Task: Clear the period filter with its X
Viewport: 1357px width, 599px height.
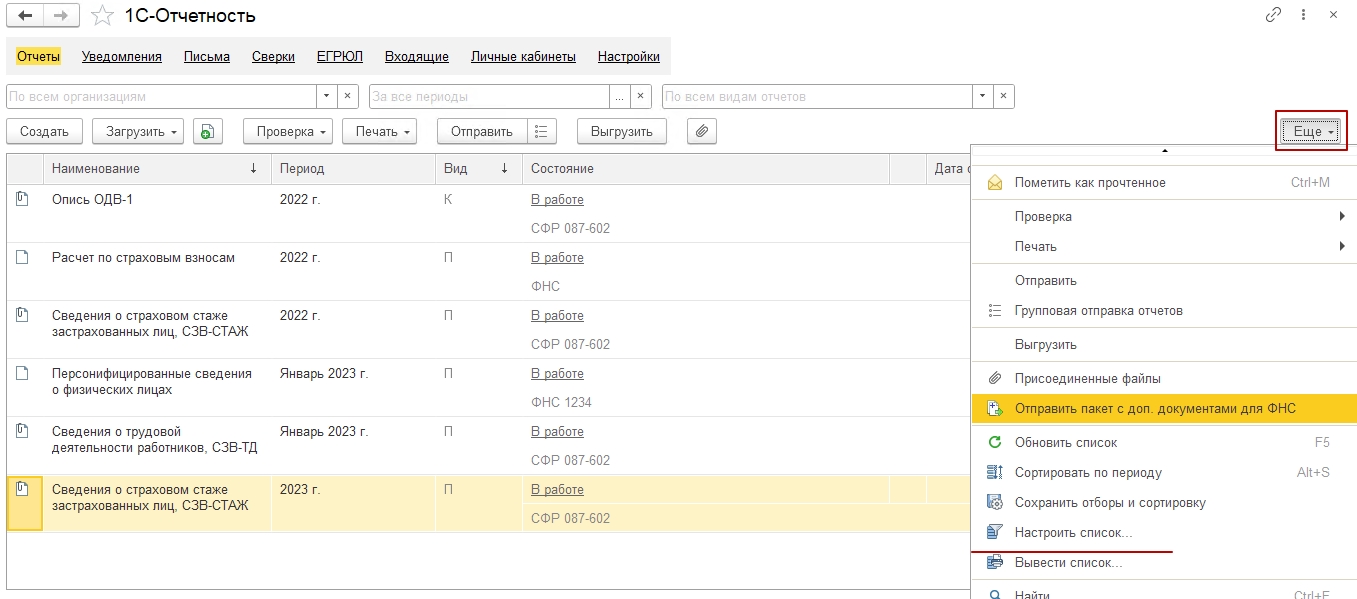Action: pos(642,97)
